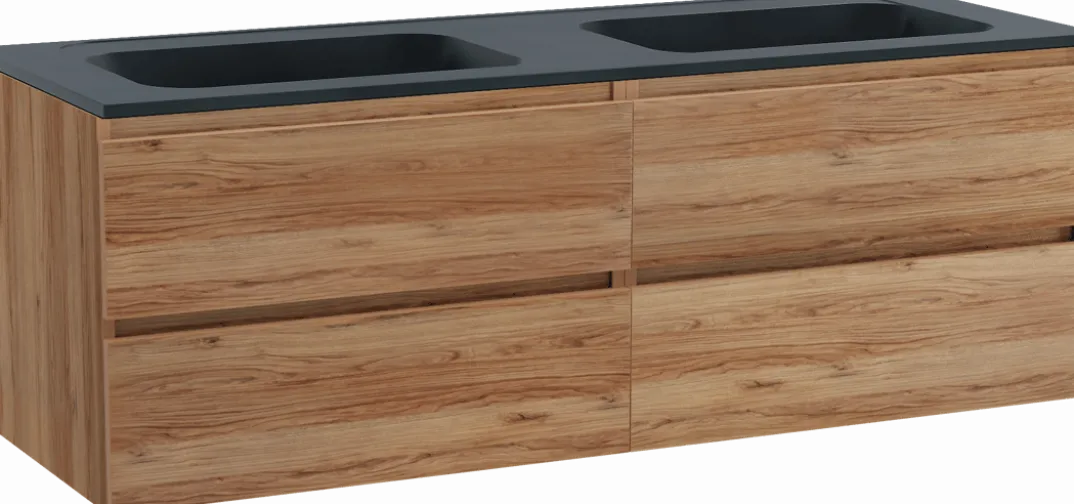Click the right black sink basin
This screenshot has height=504, width=1074.
[786, 27]
